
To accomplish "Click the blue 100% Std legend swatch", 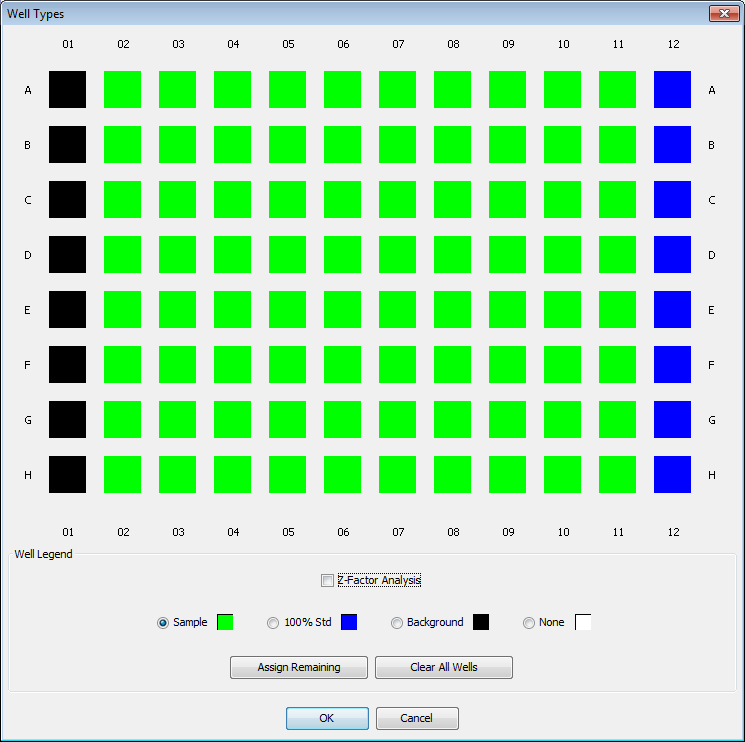I will coord(349,622).
